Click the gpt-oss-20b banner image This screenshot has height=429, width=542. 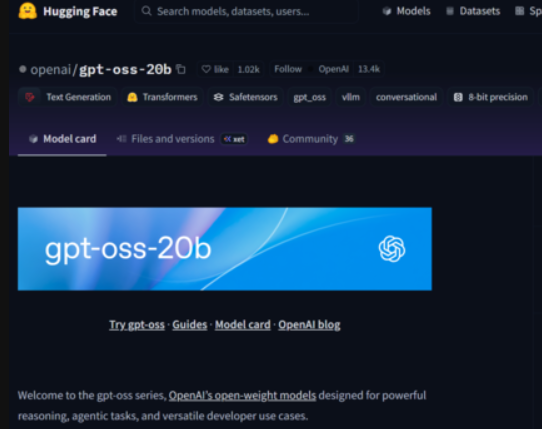[225, 249]
